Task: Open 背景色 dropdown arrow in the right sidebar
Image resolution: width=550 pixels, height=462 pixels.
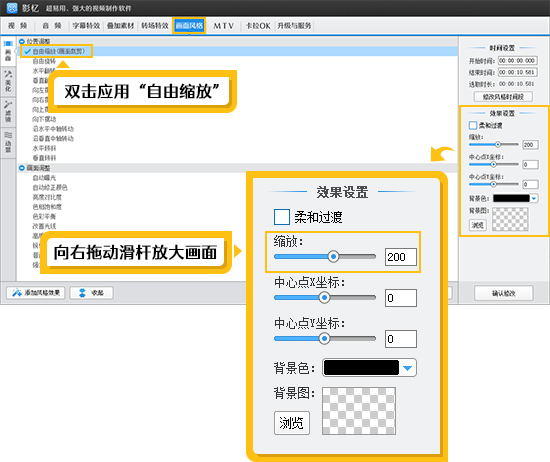Action: tap(534, 199)
